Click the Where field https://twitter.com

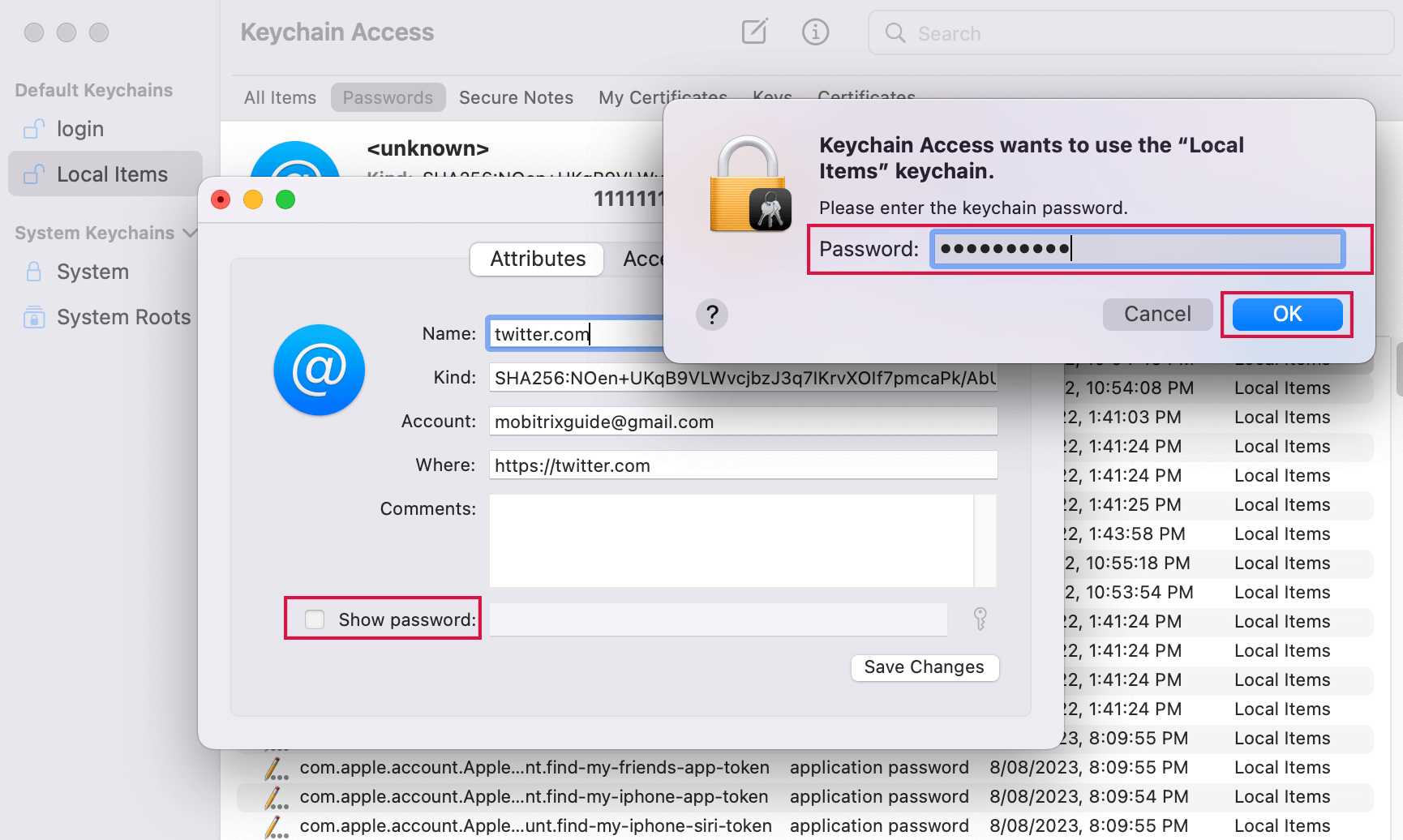pyautogui.click(x=743, y=465)
